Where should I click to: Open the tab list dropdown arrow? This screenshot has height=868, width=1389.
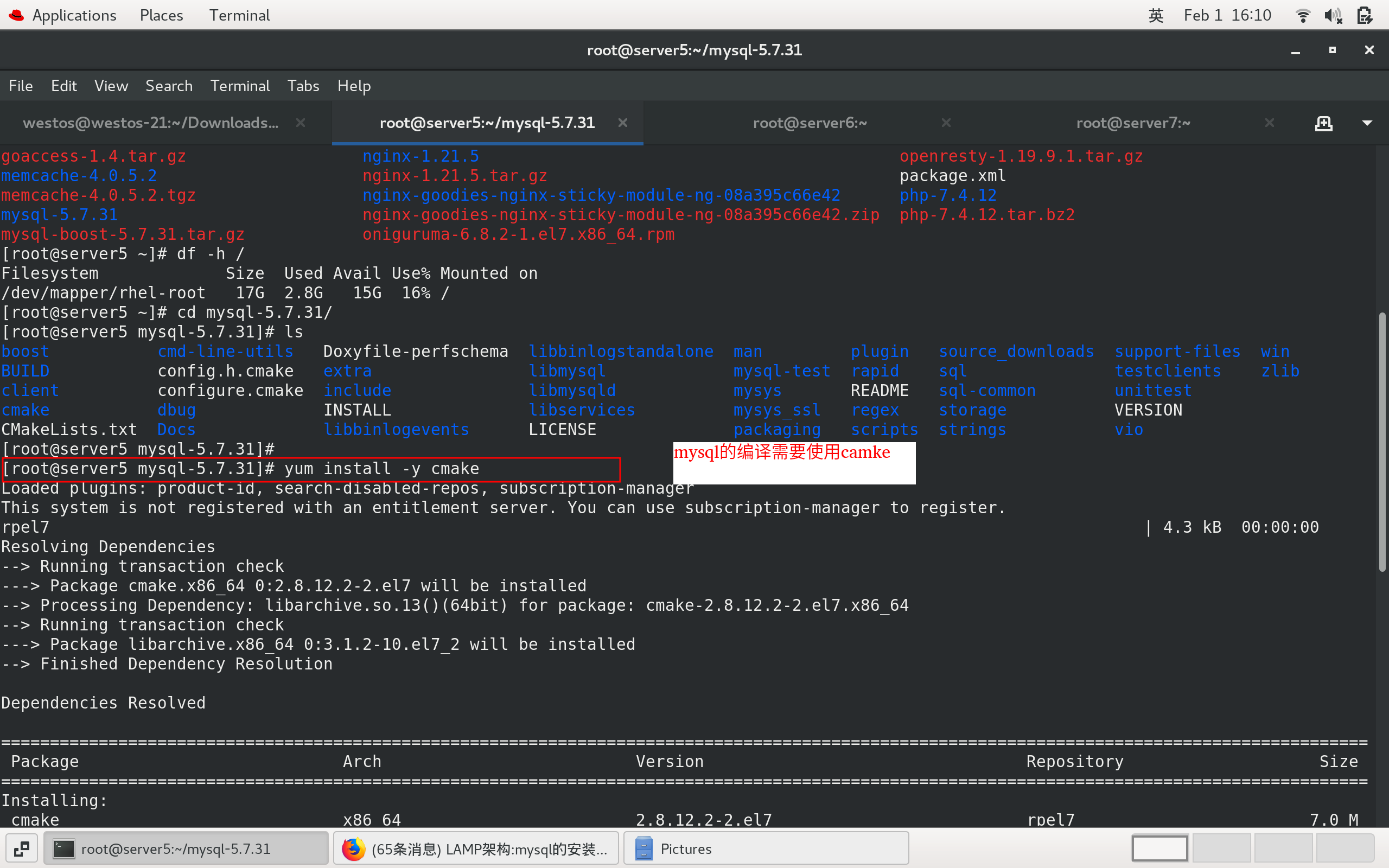click(1367, 123)
